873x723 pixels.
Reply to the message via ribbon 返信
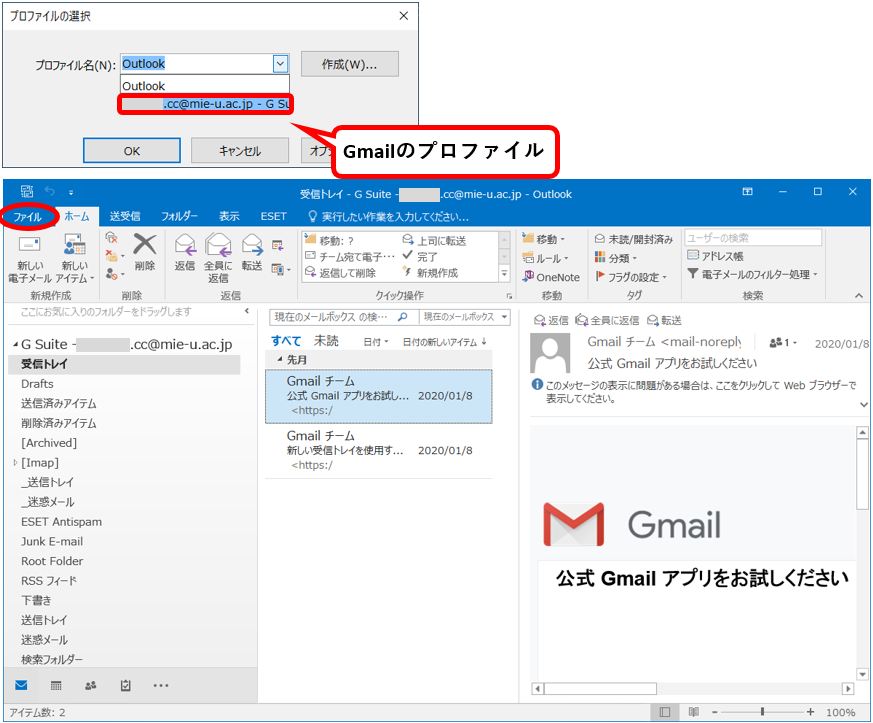click(x=185, y=253)
